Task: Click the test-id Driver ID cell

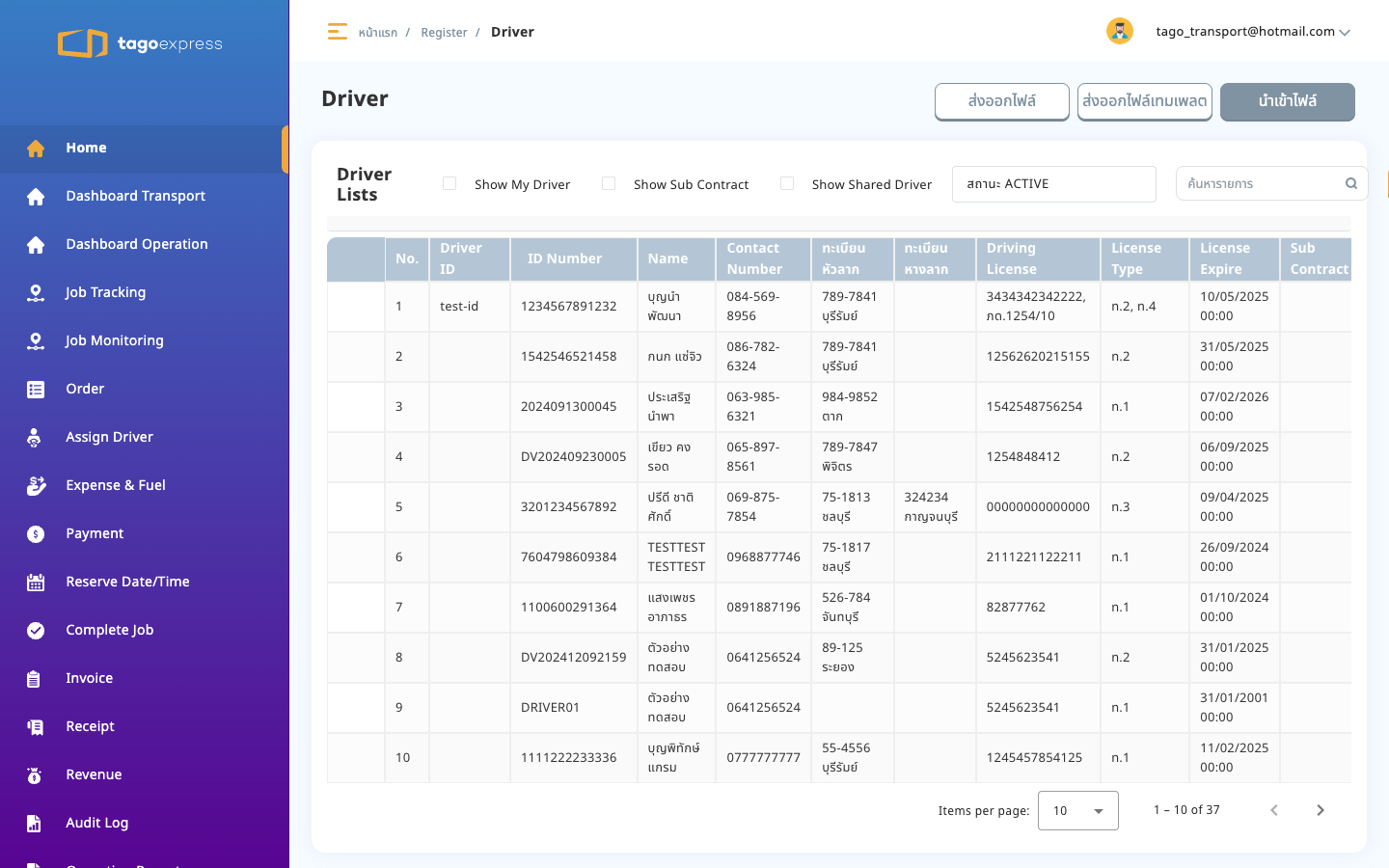Action: [469, 307]
